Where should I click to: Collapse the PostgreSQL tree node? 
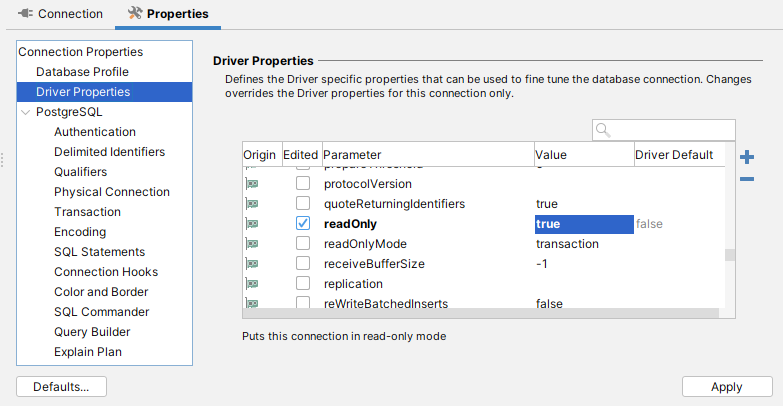[26, 112]
